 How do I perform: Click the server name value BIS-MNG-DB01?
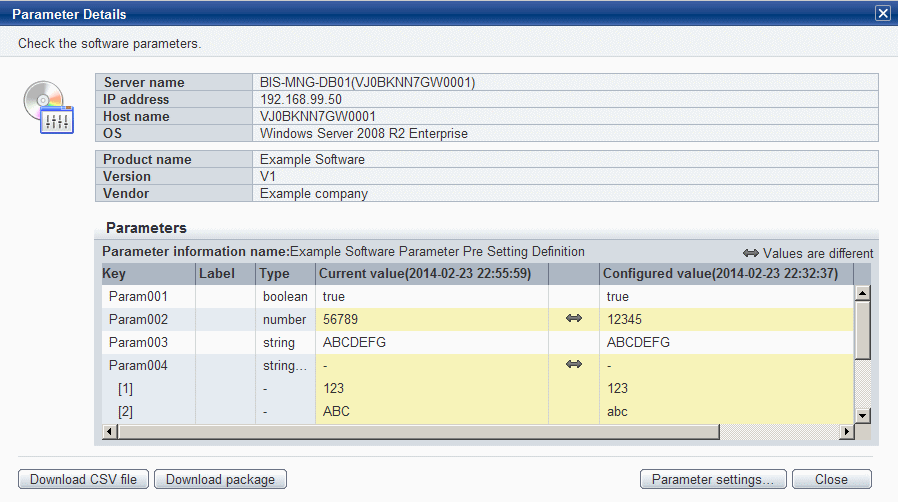368,82
